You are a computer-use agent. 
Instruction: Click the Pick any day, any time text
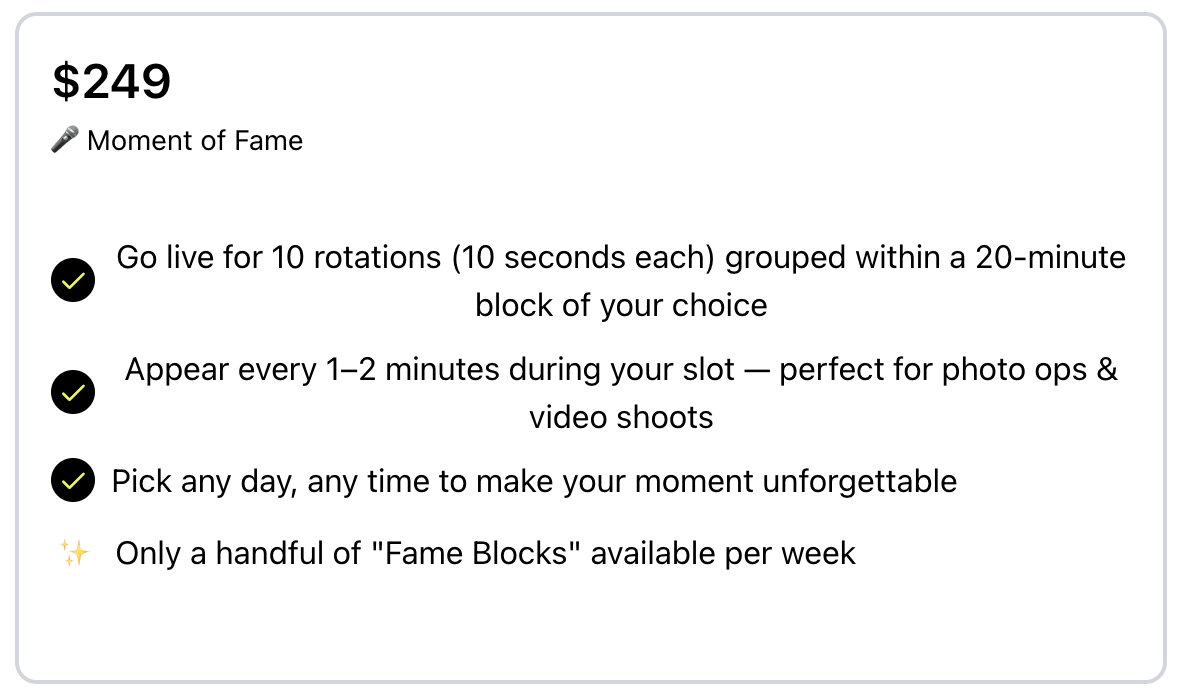point(274,481)
